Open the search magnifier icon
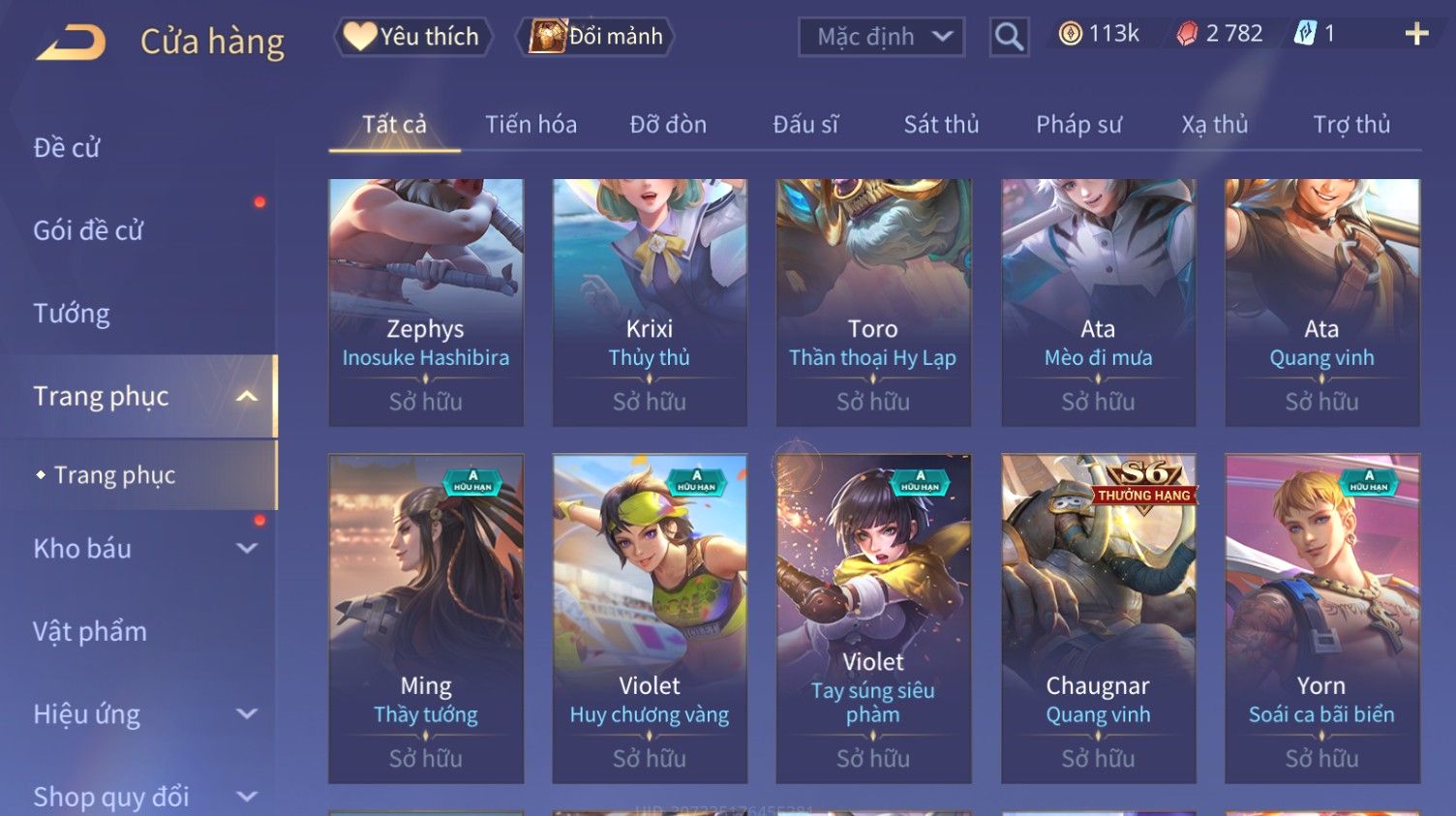The height and width of the screenshot is (816, 1456). tap(1009, 37)
